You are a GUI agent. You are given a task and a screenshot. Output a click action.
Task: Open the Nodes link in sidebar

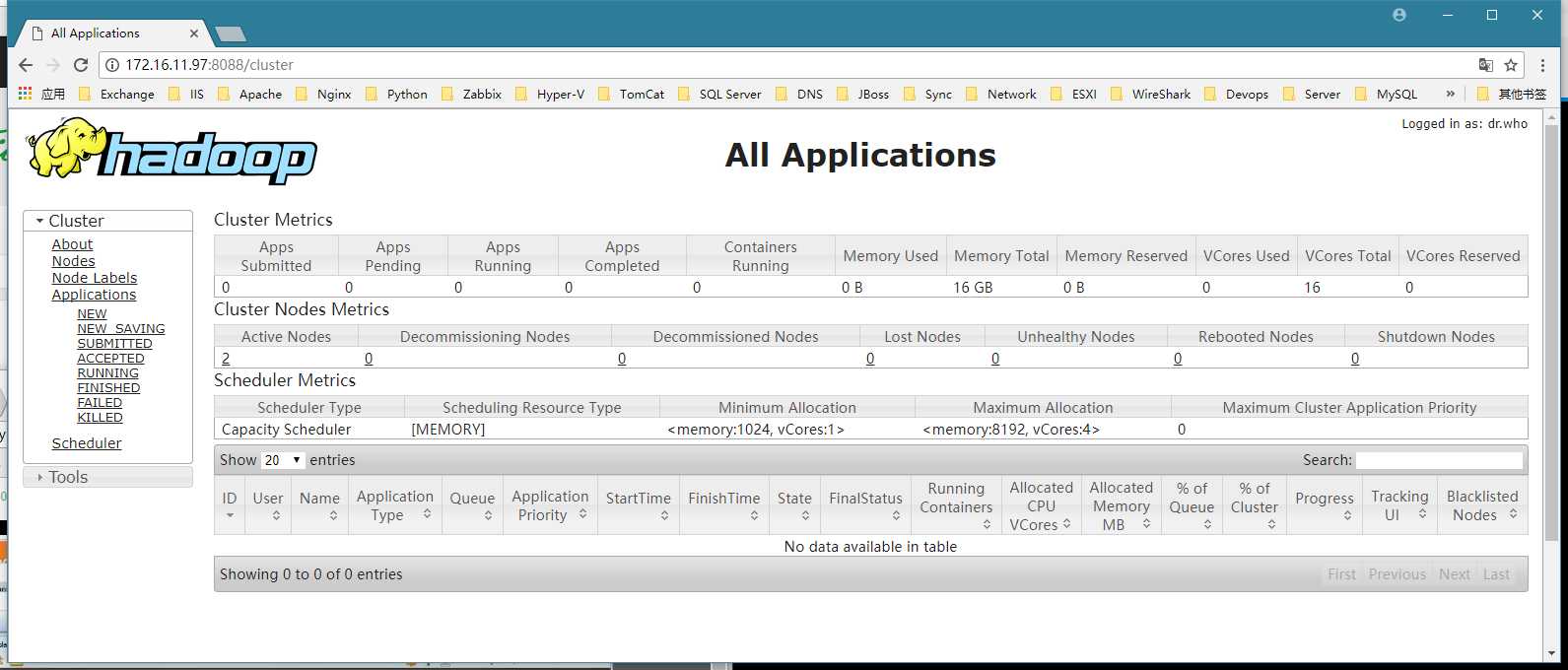point(73,261)
